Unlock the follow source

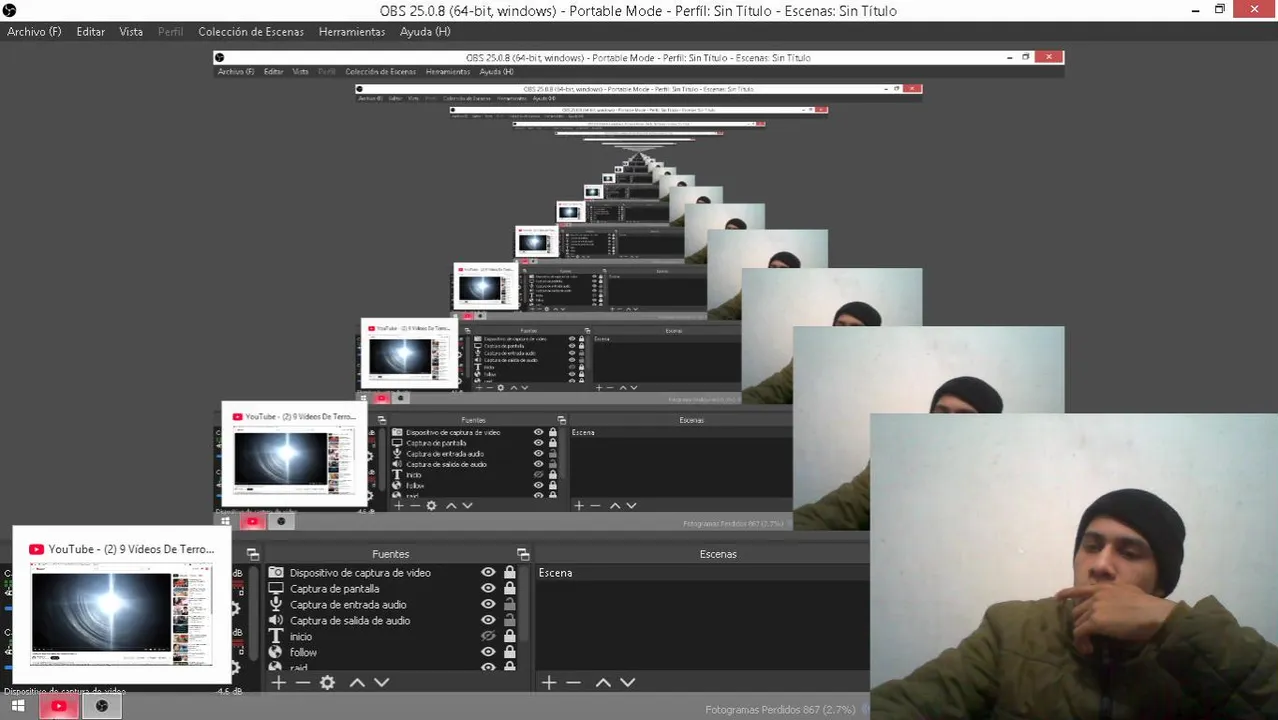509,653
